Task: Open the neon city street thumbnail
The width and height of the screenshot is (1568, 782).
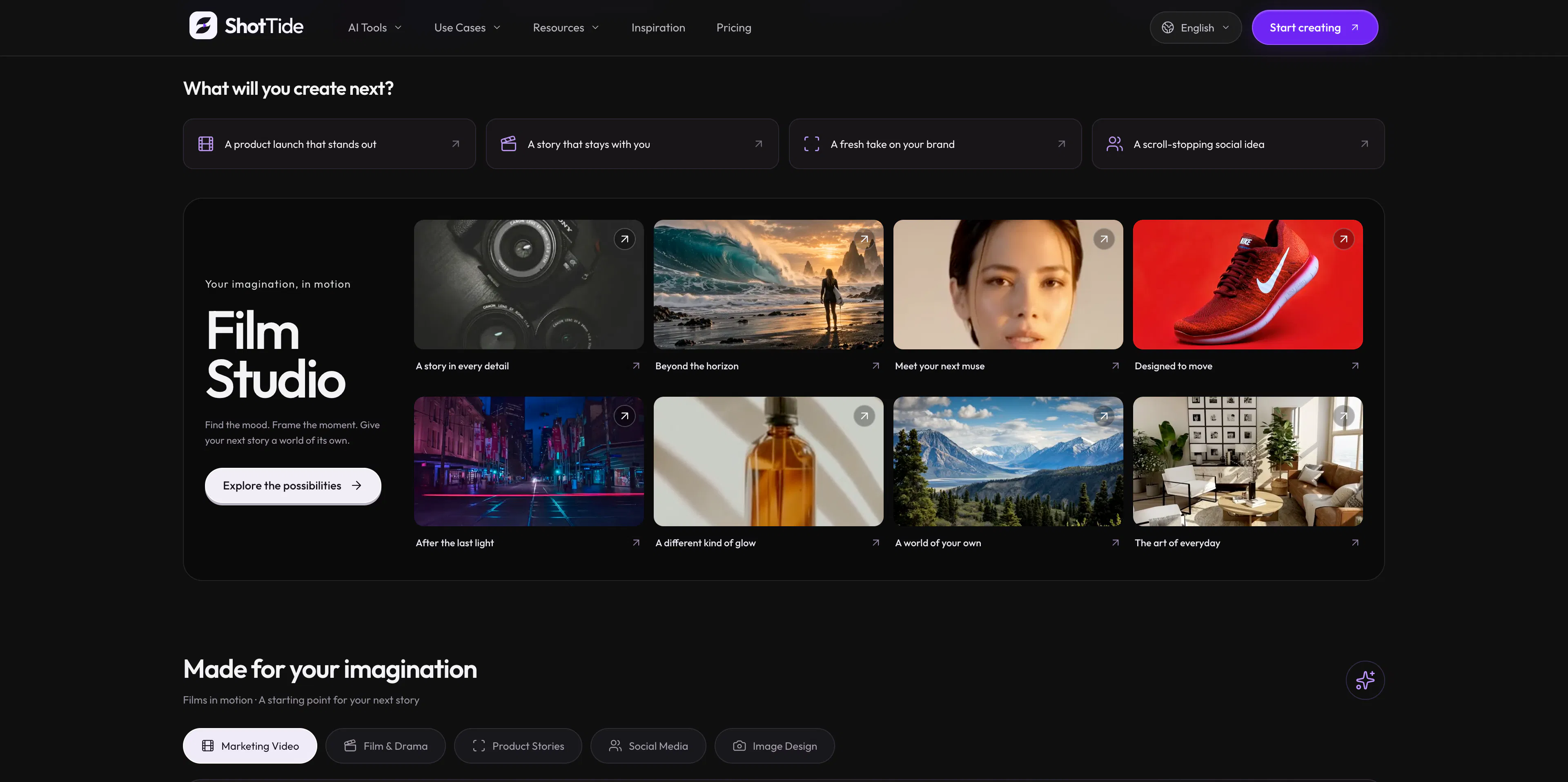Action: 528,461
